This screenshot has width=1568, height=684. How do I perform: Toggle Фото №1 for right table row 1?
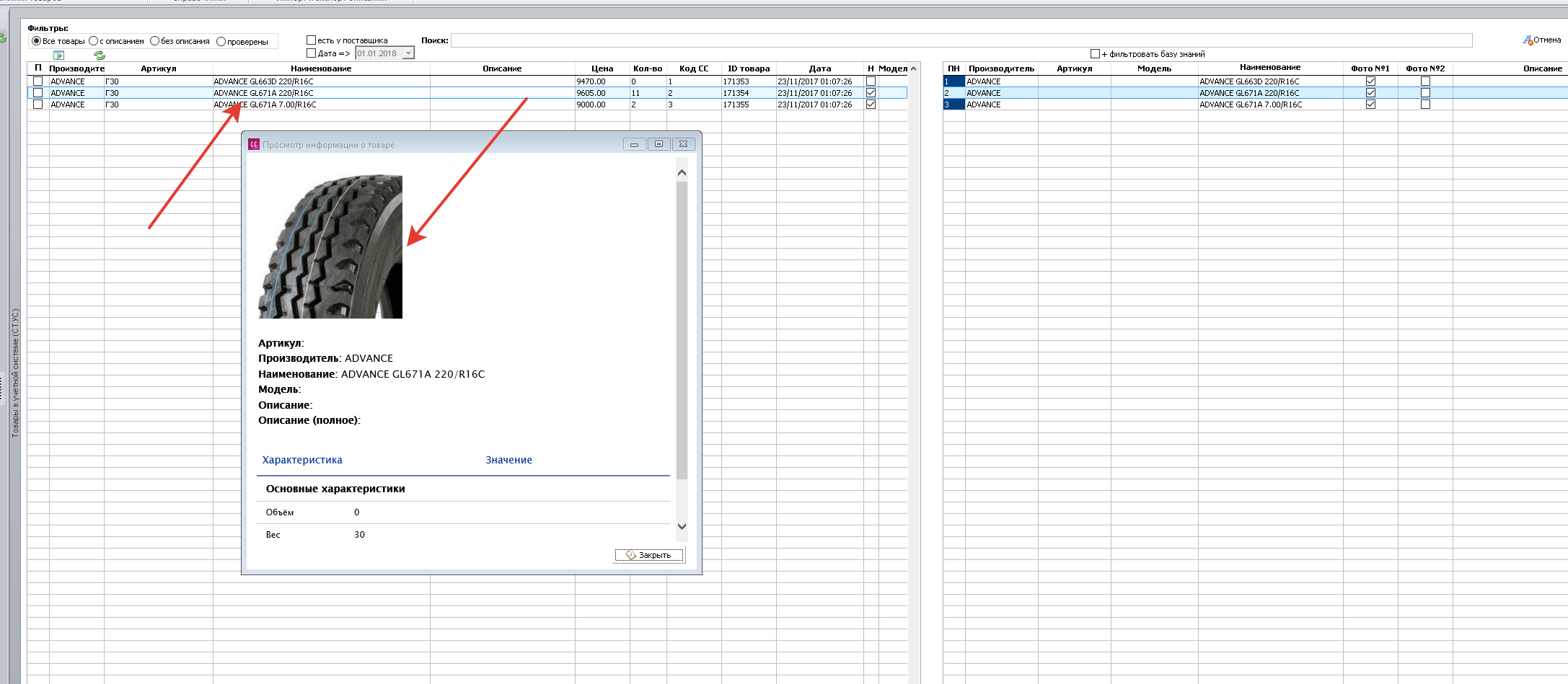tap(1370, 81)
